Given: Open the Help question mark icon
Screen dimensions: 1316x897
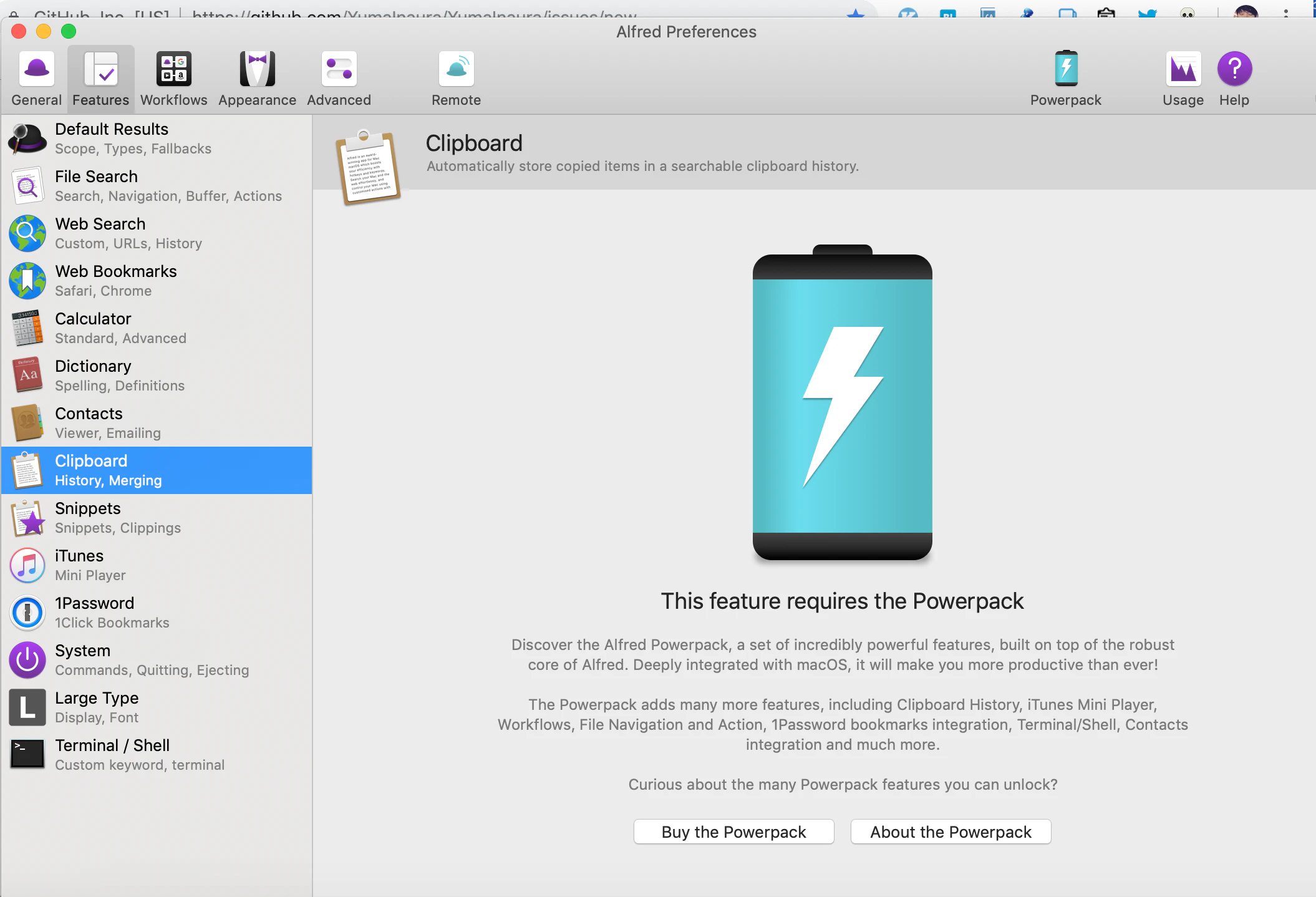Looking at the screenshot, I should pyautogui.click(x=1235, y=69).
